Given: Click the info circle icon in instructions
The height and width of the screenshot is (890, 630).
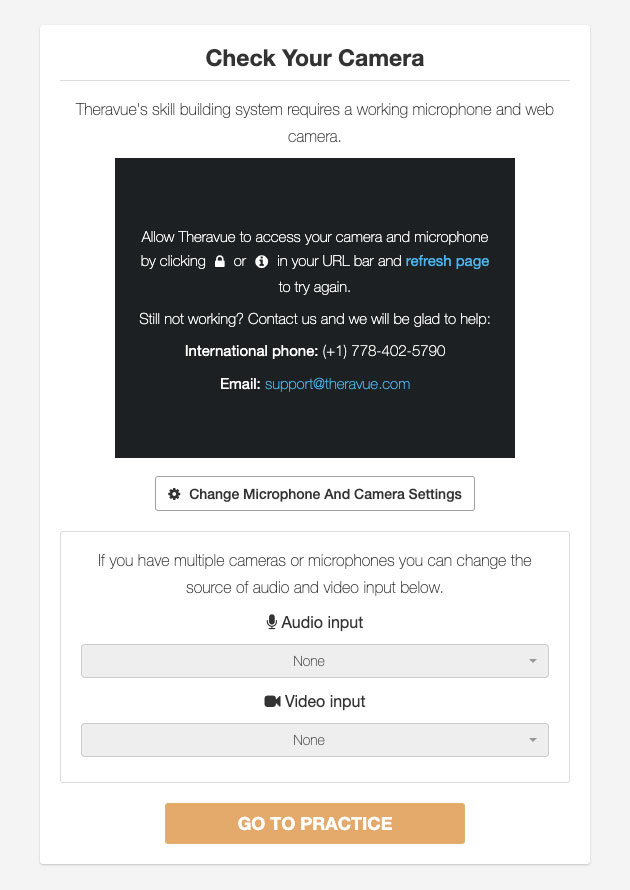Looking at the screenshot, I should click(262, 261).
